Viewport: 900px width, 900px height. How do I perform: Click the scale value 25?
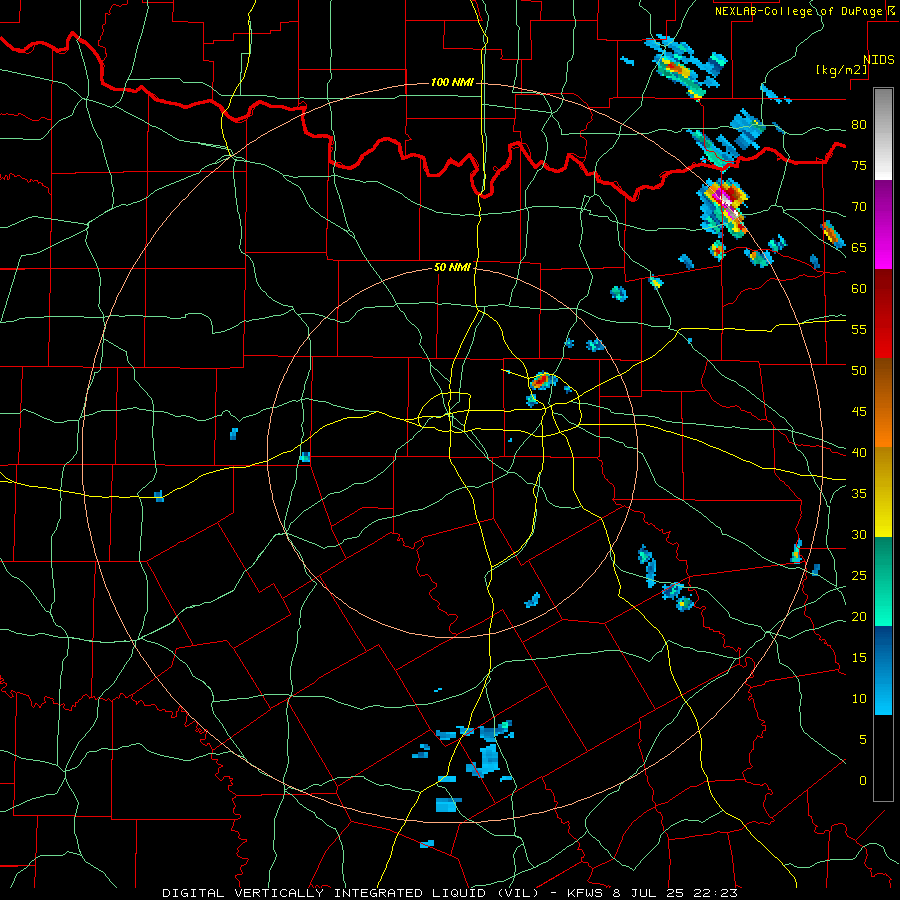coord(859,575)
